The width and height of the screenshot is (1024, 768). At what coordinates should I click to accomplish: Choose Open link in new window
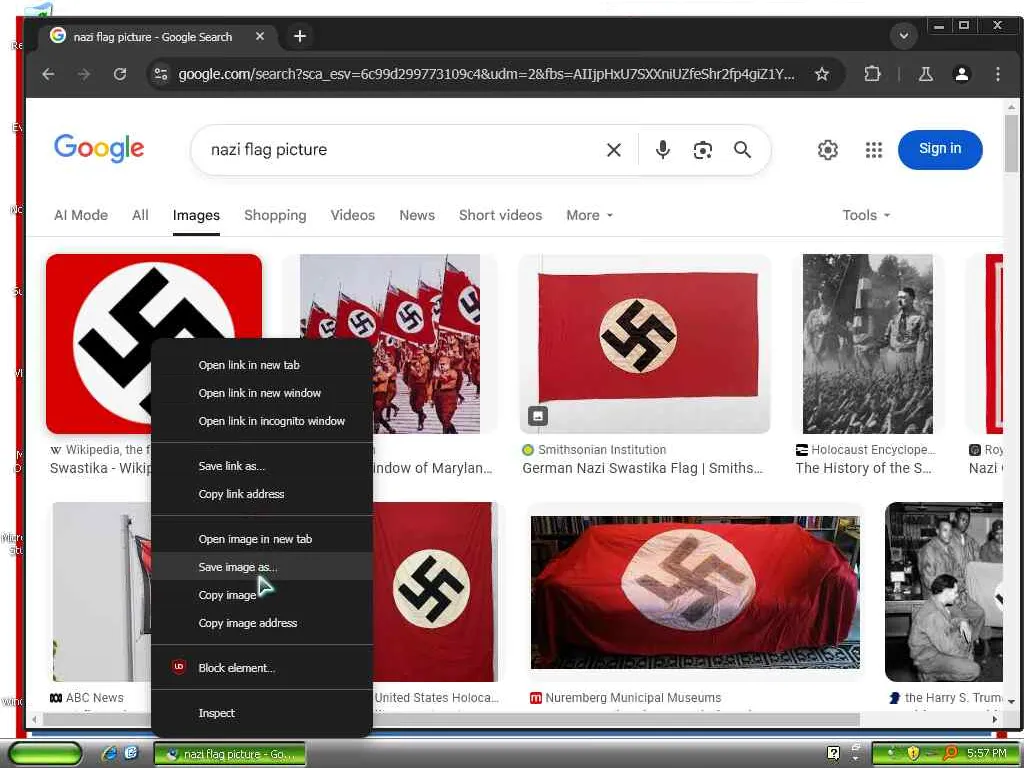262,393
